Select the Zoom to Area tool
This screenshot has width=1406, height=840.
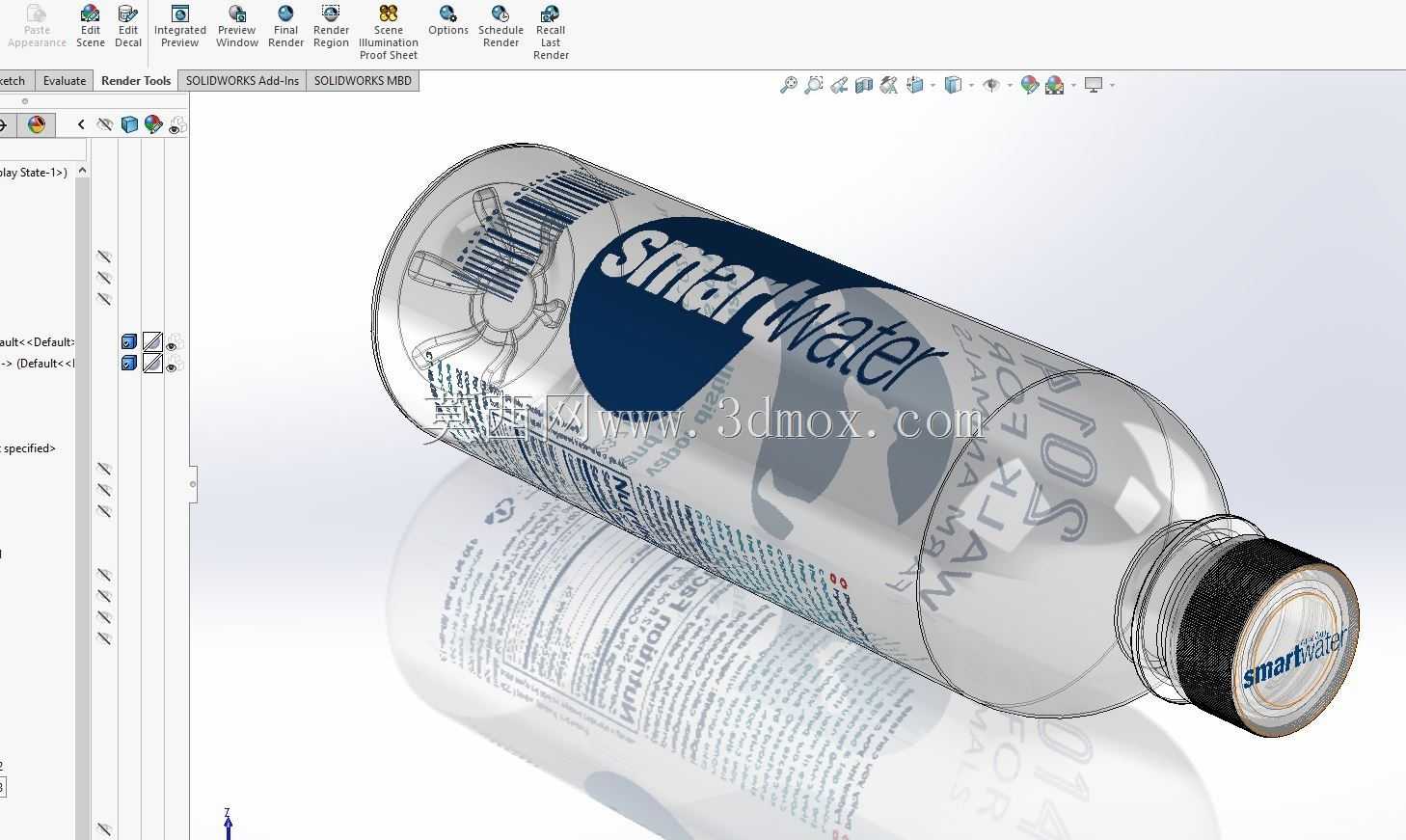point(814,85)
